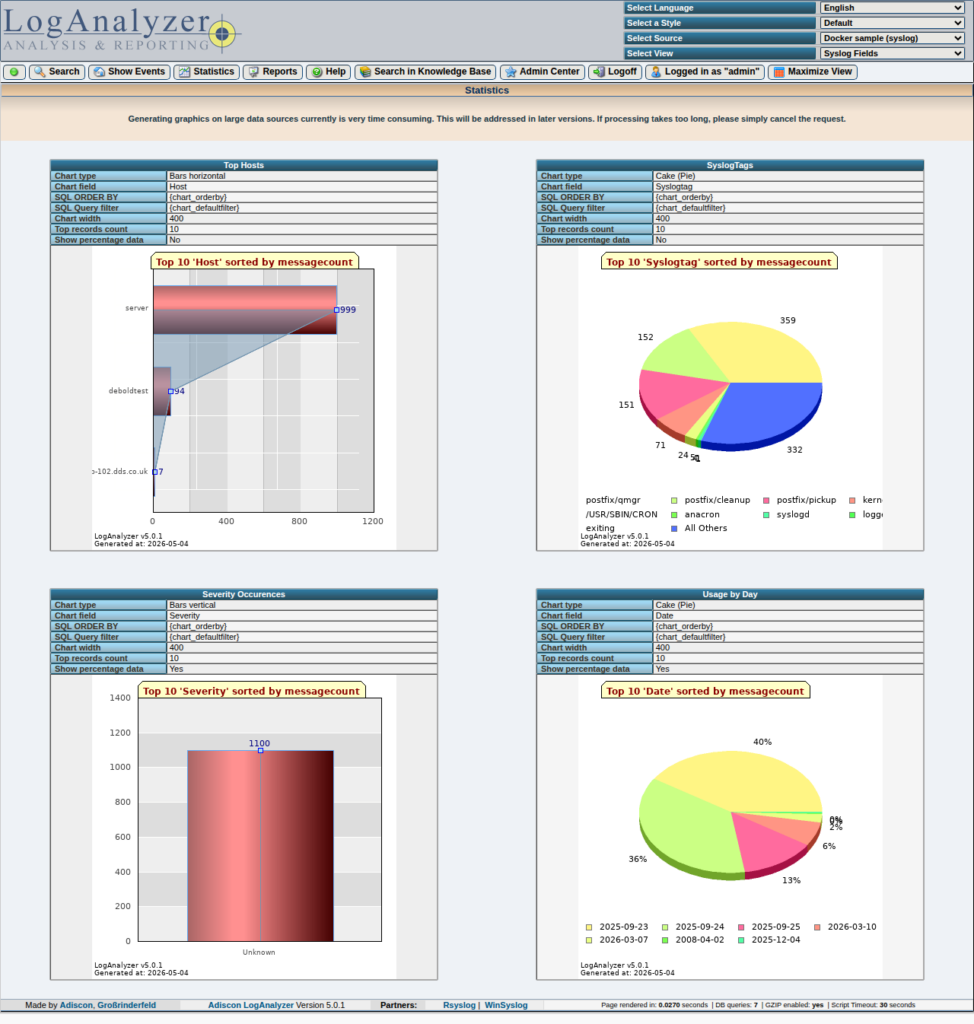This screenshot has height=1024, width=974.
Task: Click the blue All Others legend swatch
Action: [674, 529]
